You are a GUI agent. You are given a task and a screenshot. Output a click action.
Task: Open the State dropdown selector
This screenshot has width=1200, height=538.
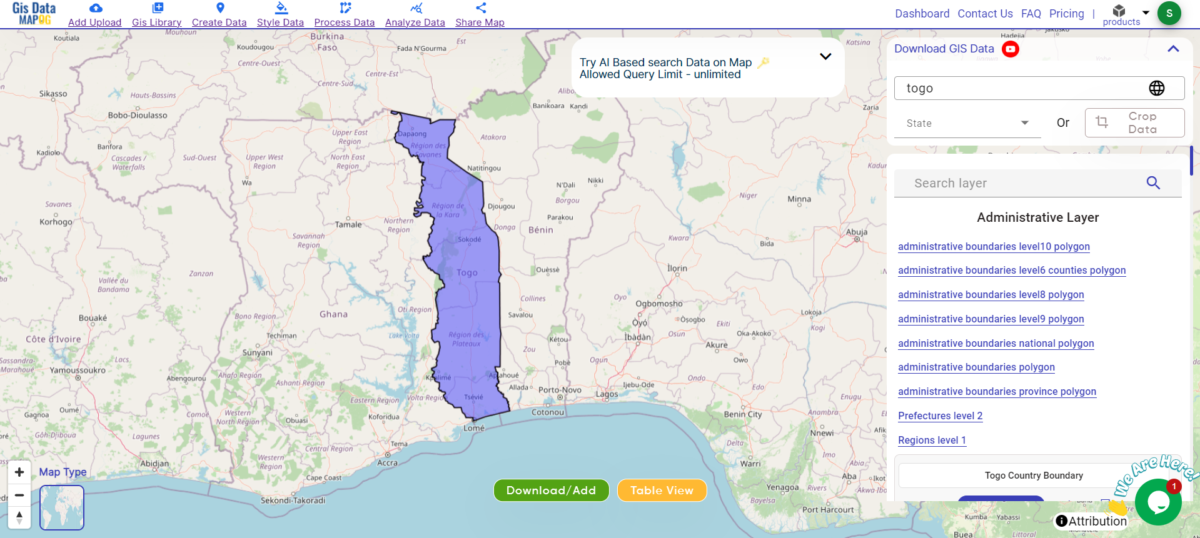966,123
